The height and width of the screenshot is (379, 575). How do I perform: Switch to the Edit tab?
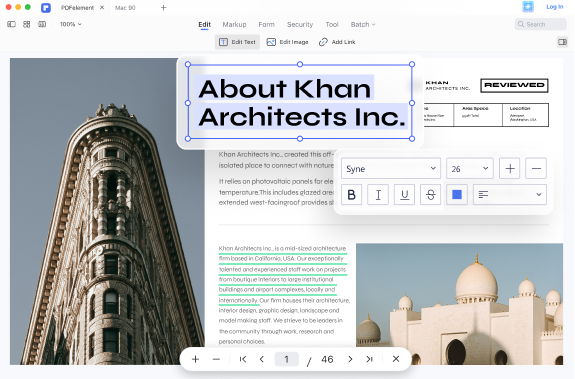point(205,25)
